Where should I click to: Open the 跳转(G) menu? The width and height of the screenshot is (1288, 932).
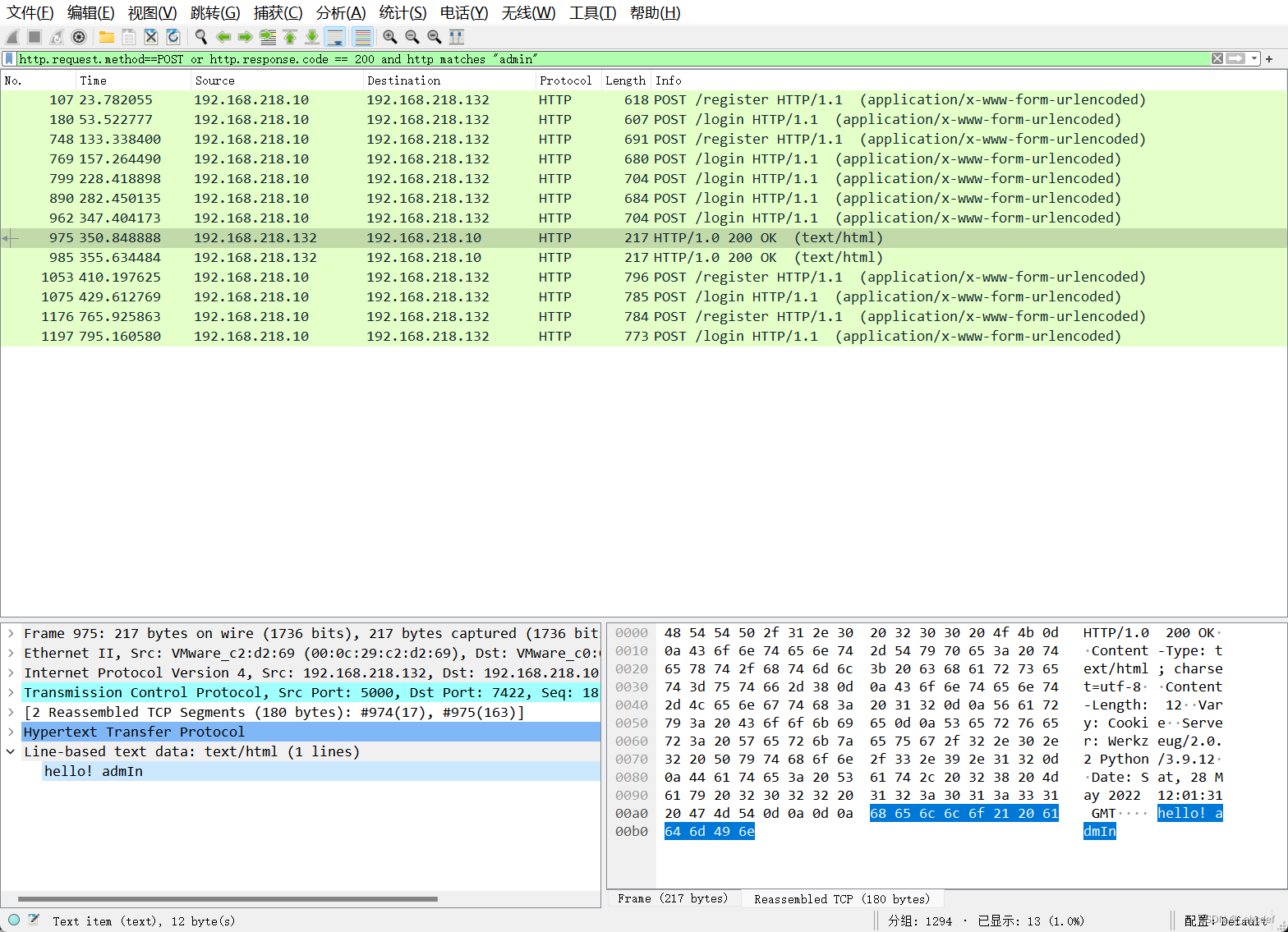pyautogui.click(x=215, y=13)
